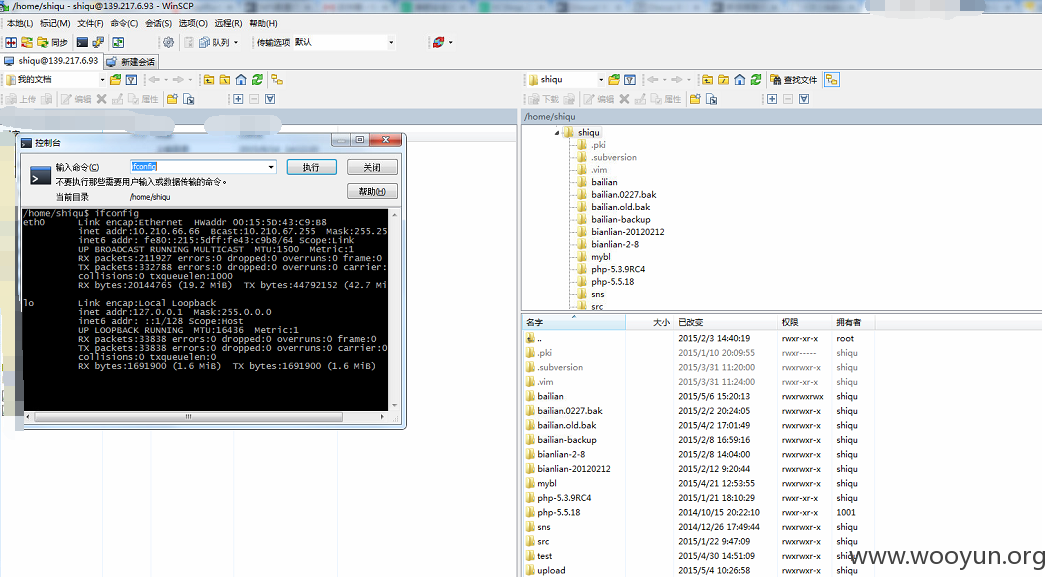The height and width of the screenshot is (585, 1055).
Task: Open the Help (帮助) menu
Action: pos(263,23)
